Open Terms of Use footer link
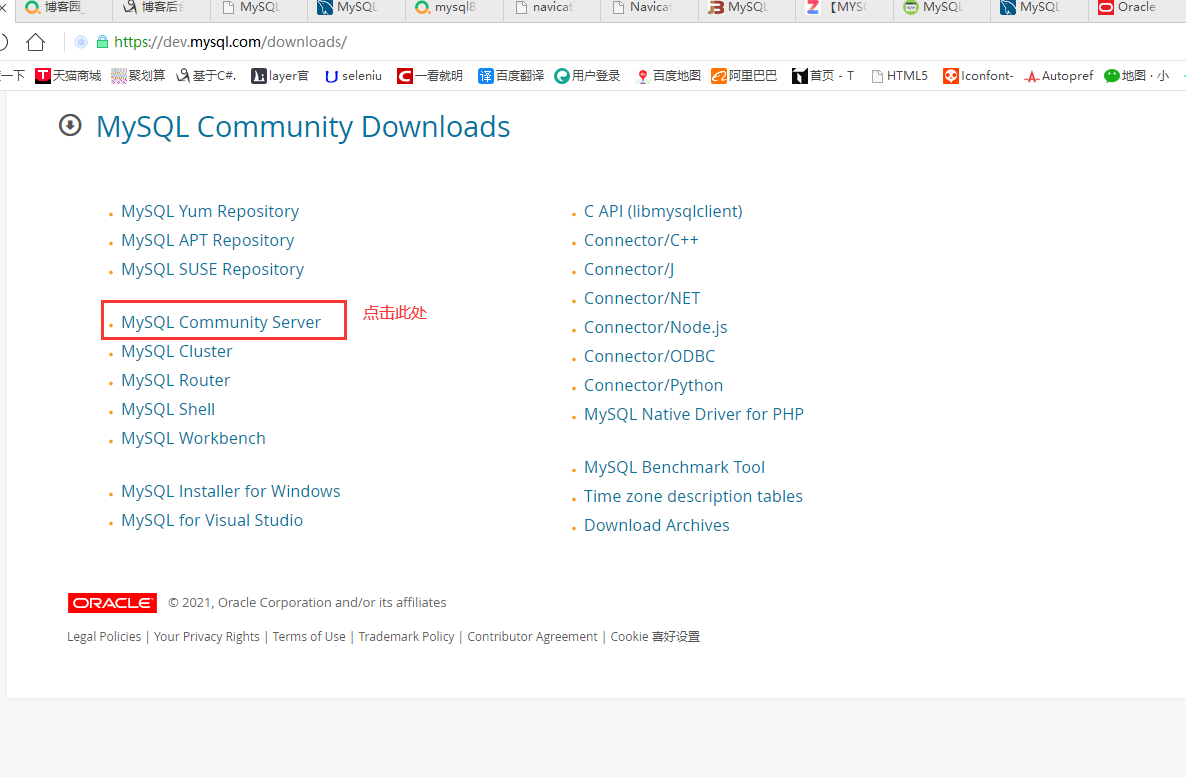The height and width of the screenshot is (777, 1186). [x=309, y=636]
